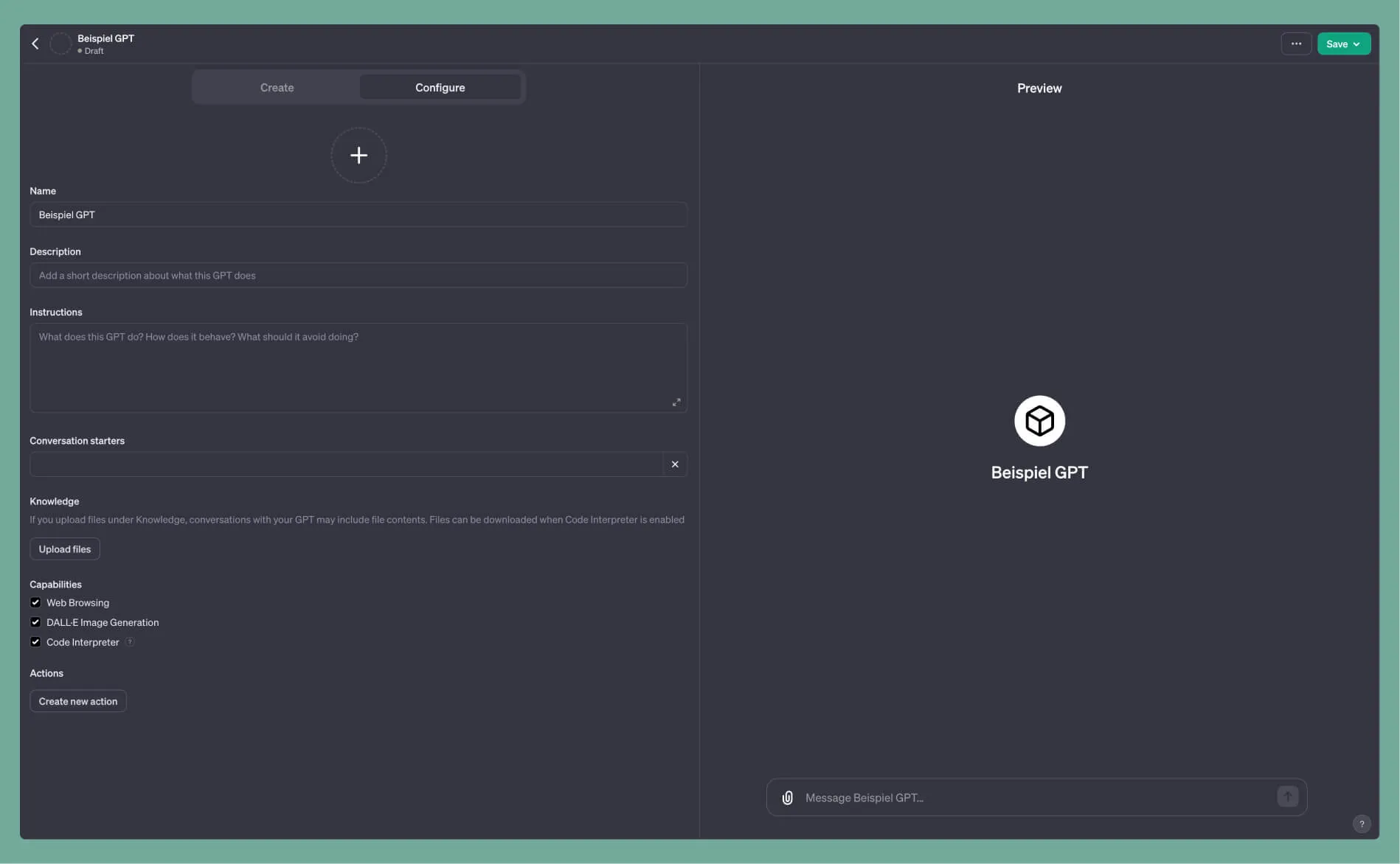Disable the Web Browsing capability
1400x864 pixels.
pyautogui.click(x=35, y=602)
